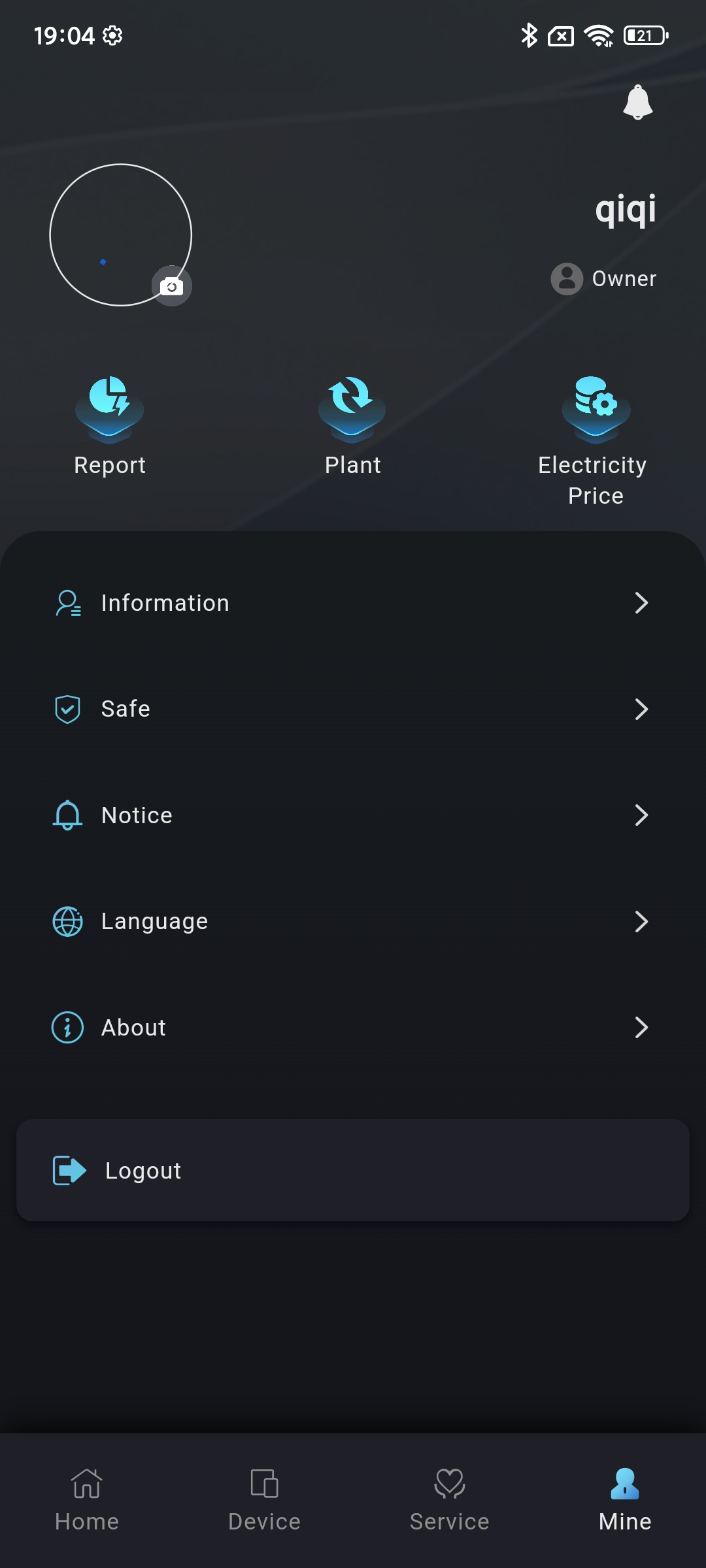Image resolution: width=706 pixels, height=1568 pixels.
Task: Tap the circular profile avatar
Action: [120, 235]
